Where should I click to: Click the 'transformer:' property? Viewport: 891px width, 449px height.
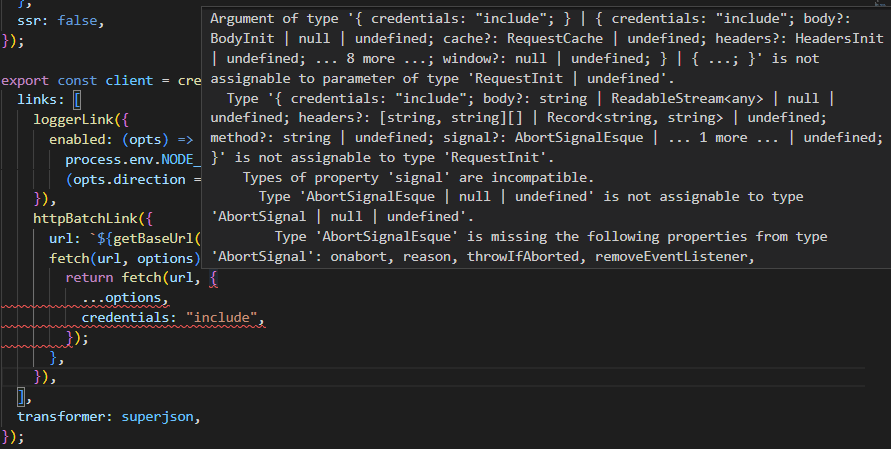click(x=65, y=416)
